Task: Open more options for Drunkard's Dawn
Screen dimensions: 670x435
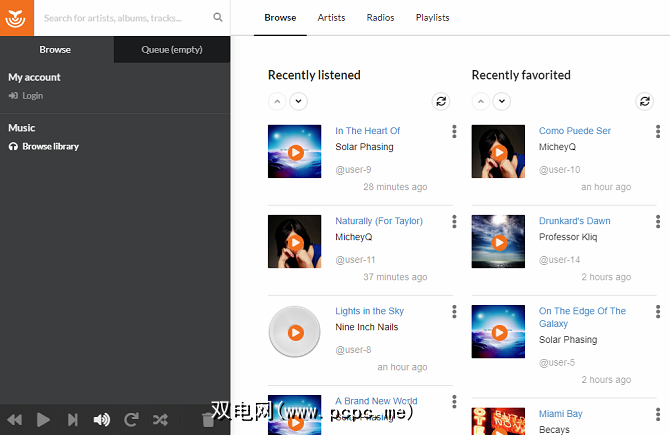Action: point(658,222)
